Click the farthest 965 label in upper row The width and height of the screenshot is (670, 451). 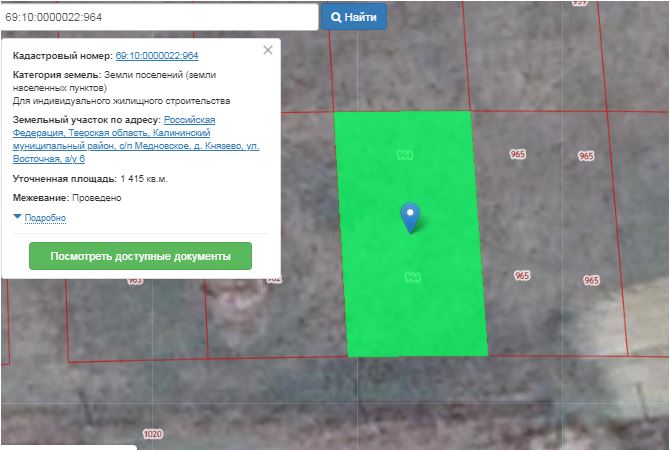[x=586, y=156]
